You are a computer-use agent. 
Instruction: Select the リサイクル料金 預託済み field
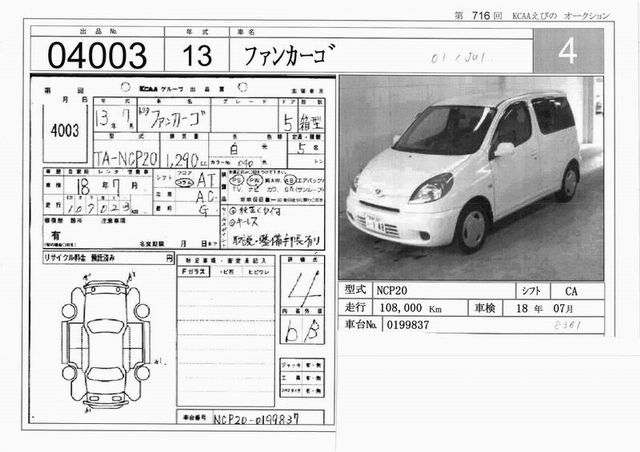[108, 258]
